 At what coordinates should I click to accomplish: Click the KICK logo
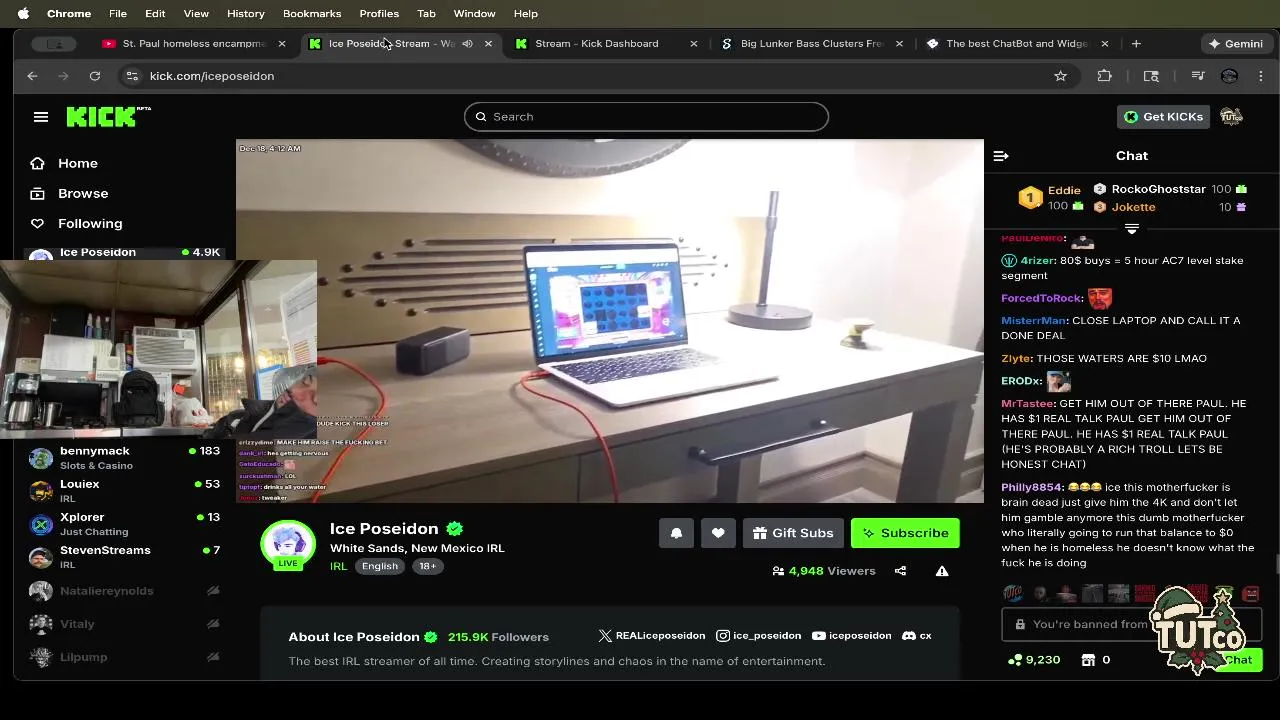[x=108, y=116]
